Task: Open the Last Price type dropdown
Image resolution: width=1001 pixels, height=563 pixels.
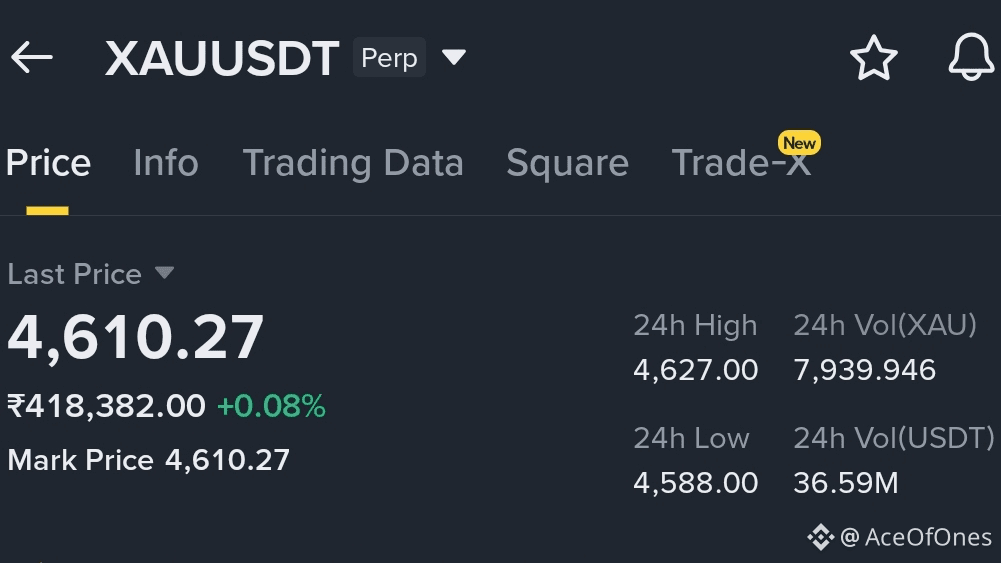Action: 165,273
